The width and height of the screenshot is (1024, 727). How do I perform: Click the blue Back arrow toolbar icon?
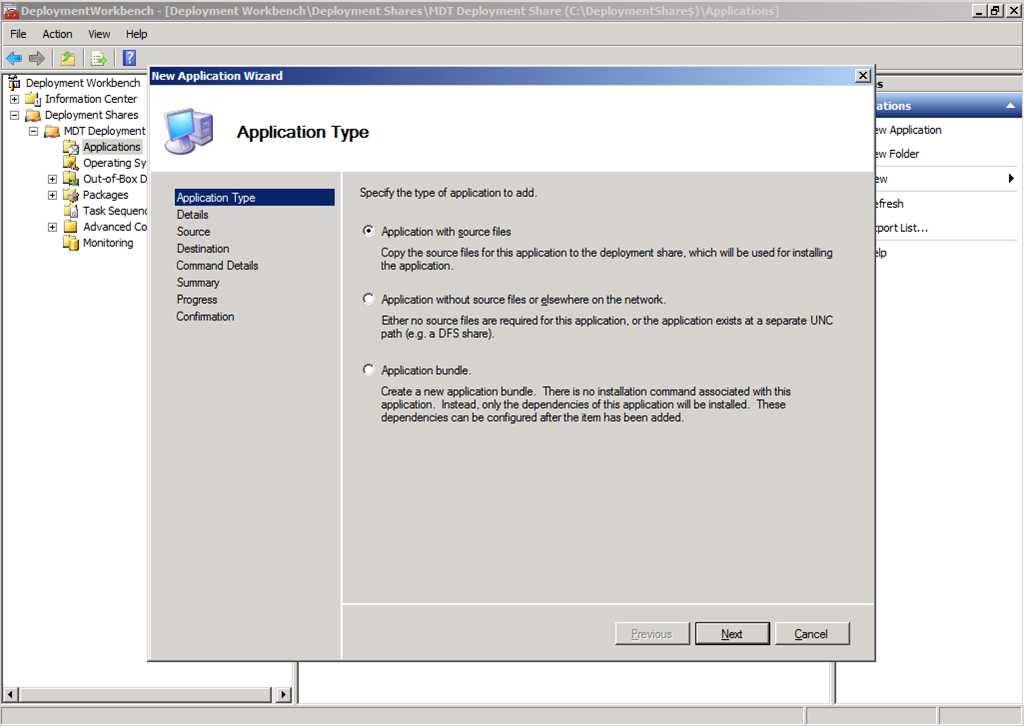14,58
